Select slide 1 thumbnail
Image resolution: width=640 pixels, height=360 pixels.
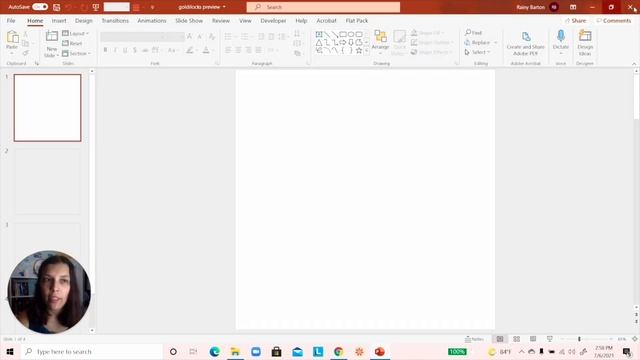point(47,108)
